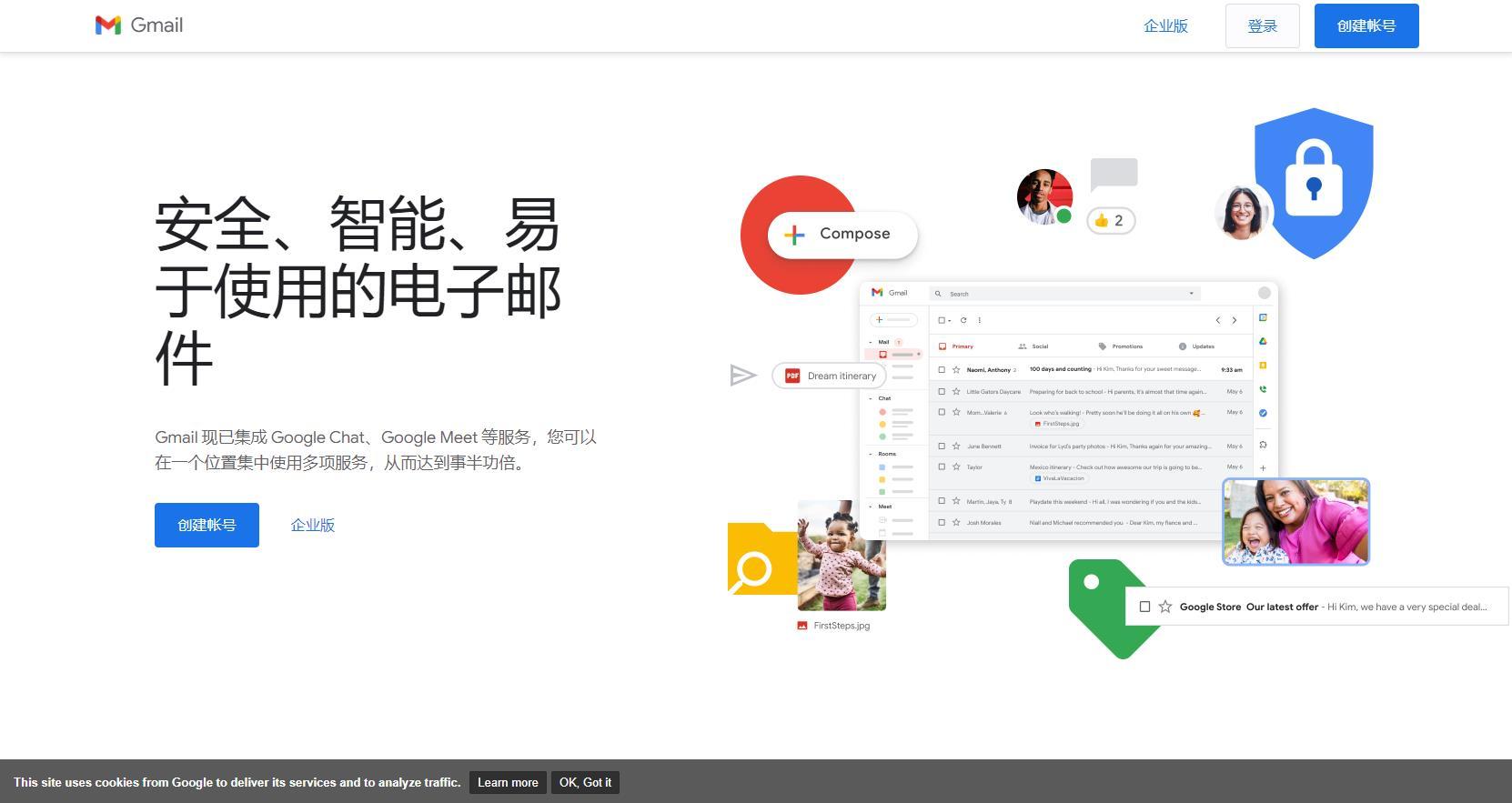Click the magnifier icon in mock search bar

click(938, 294)
